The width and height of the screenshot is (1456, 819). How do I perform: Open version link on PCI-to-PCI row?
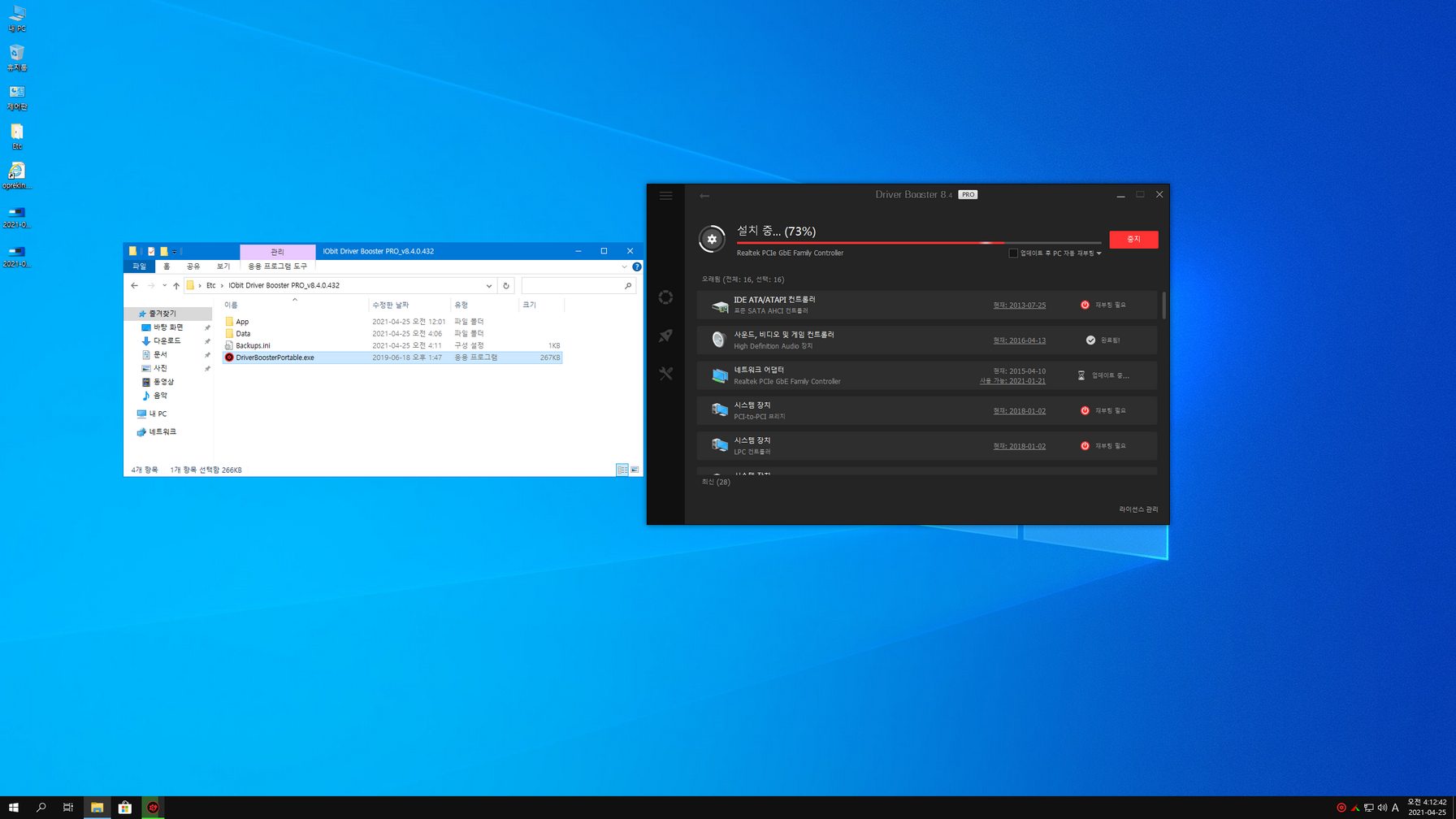point(1019,411)
